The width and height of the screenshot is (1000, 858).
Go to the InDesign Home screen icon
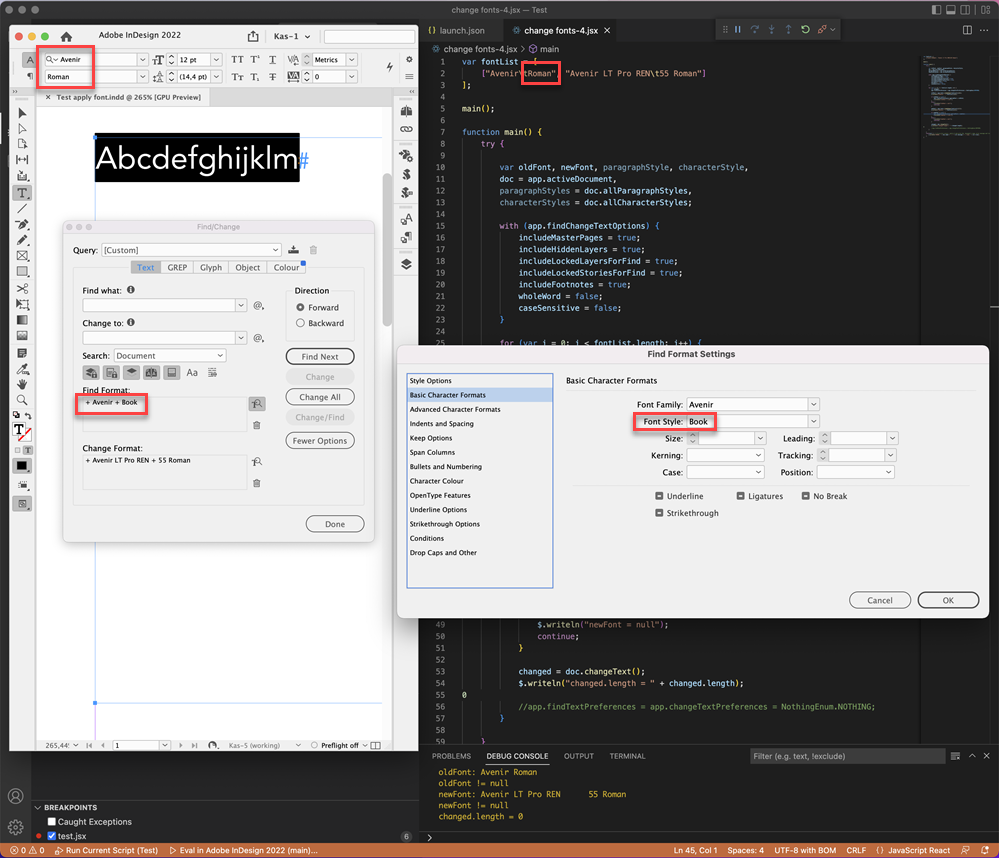pyautogui.click(x=66, y=36)
